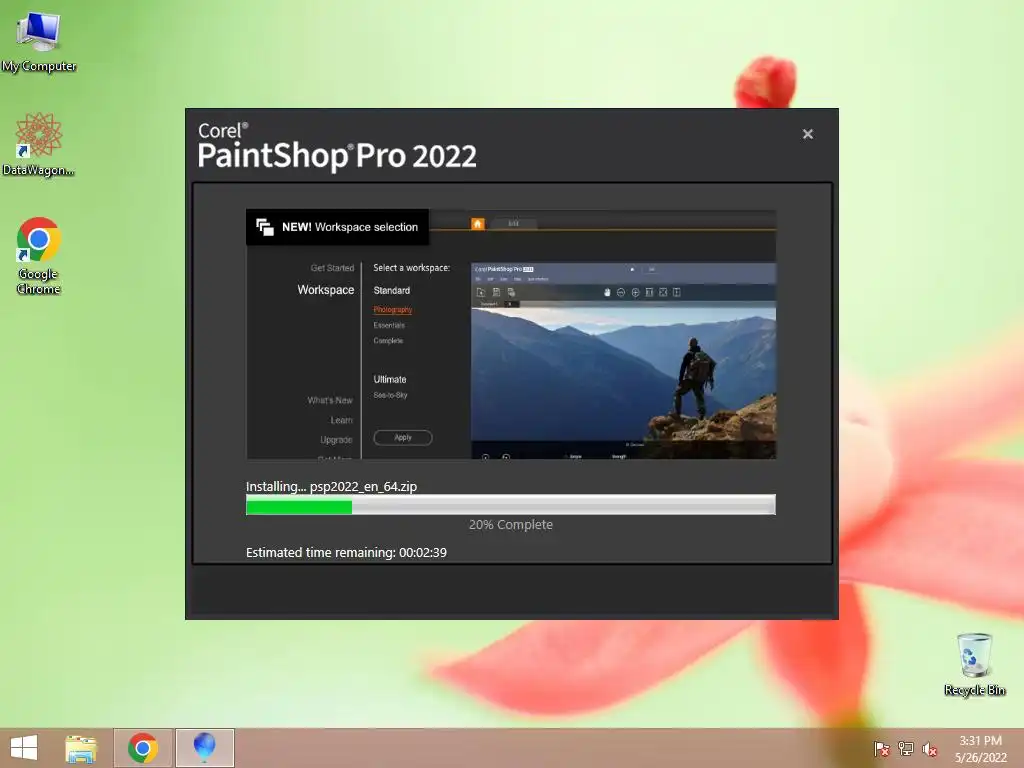Close the PaintShop Pro 2022 installer
The height and width of the screenshot is (768, 1024).
(808, 134)
